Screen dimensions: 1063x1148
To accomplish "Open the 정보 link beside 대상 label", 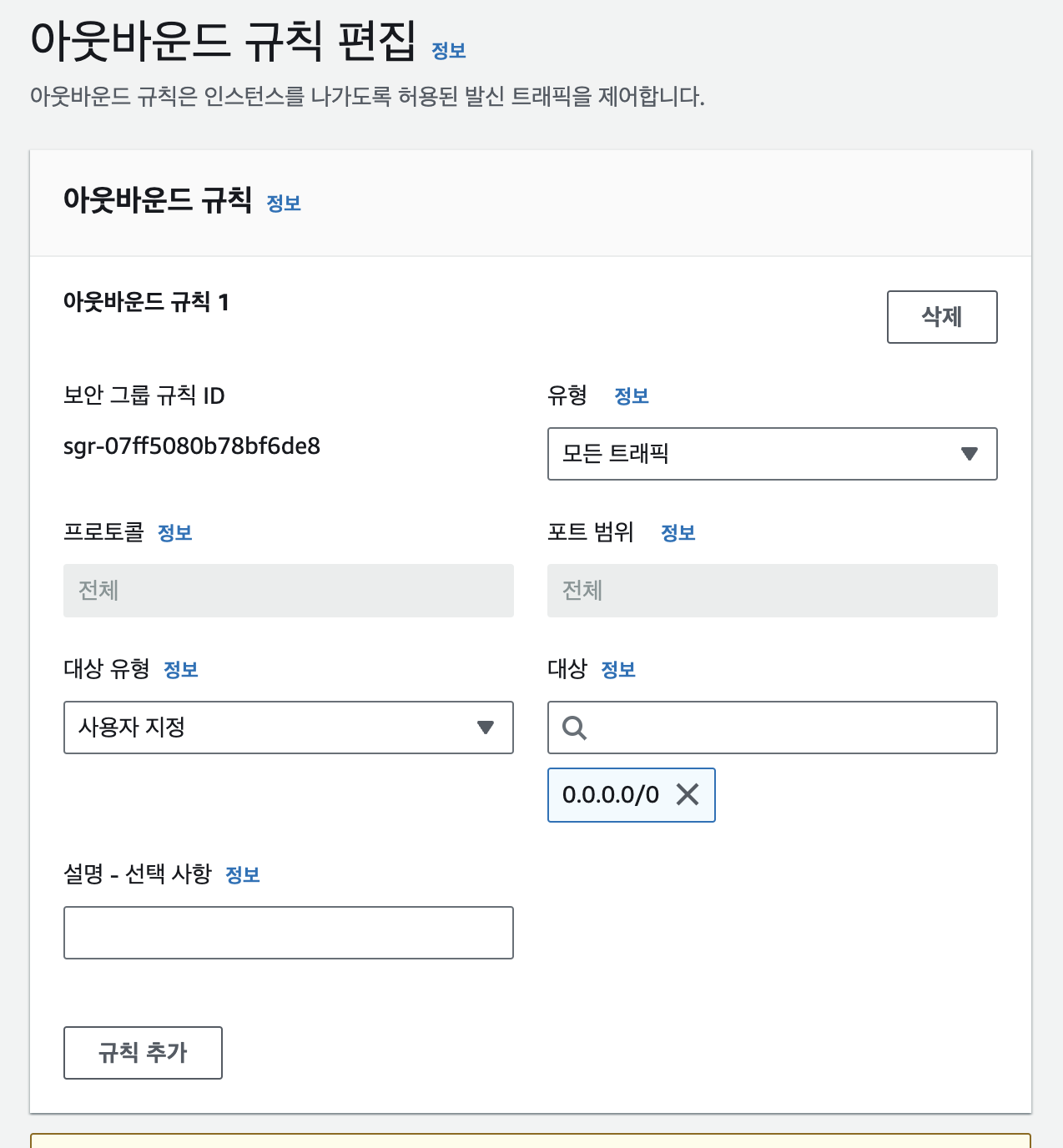I will click(x=618, y=670).
